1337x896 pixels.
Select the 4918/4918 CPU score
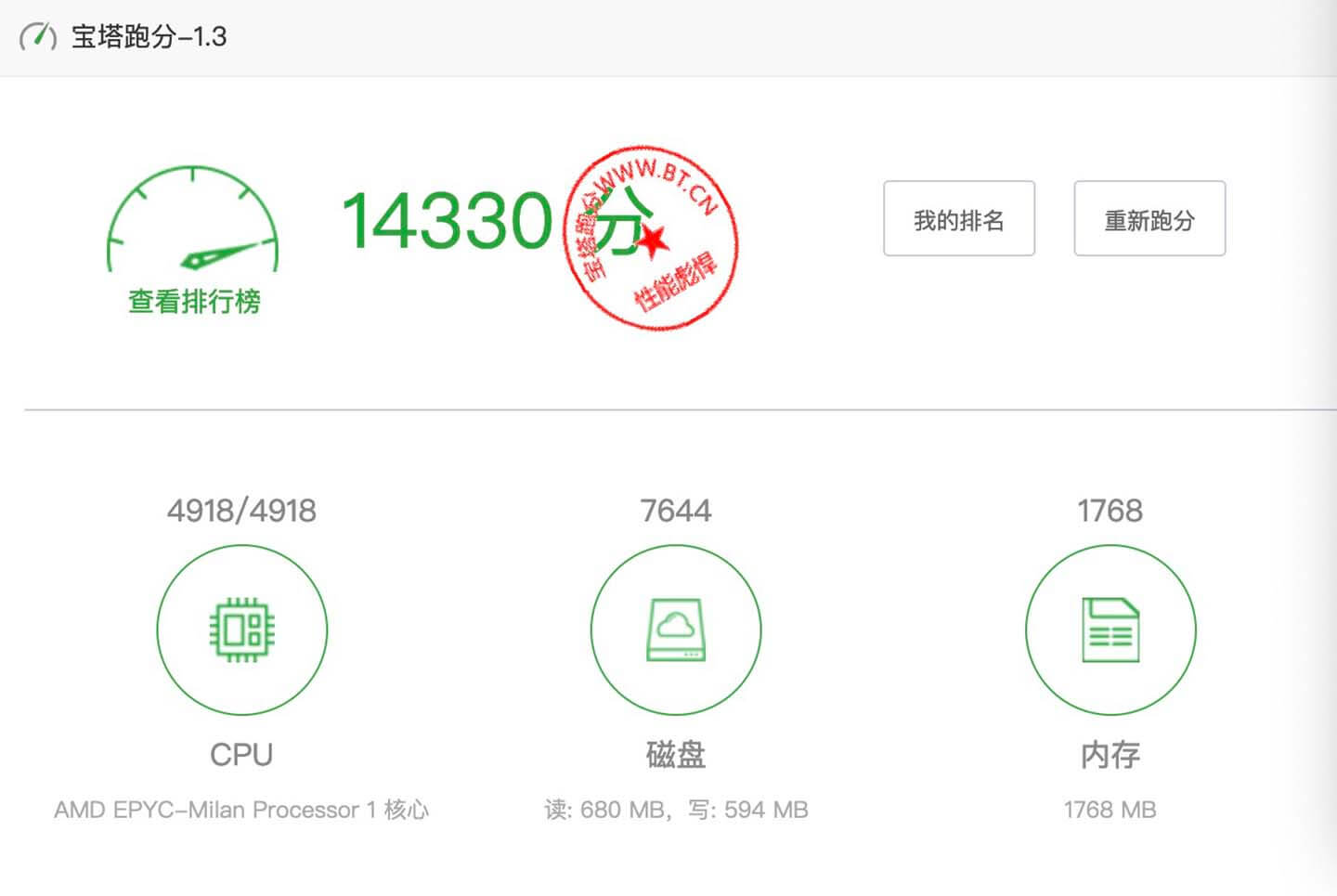tap(241, 510)
